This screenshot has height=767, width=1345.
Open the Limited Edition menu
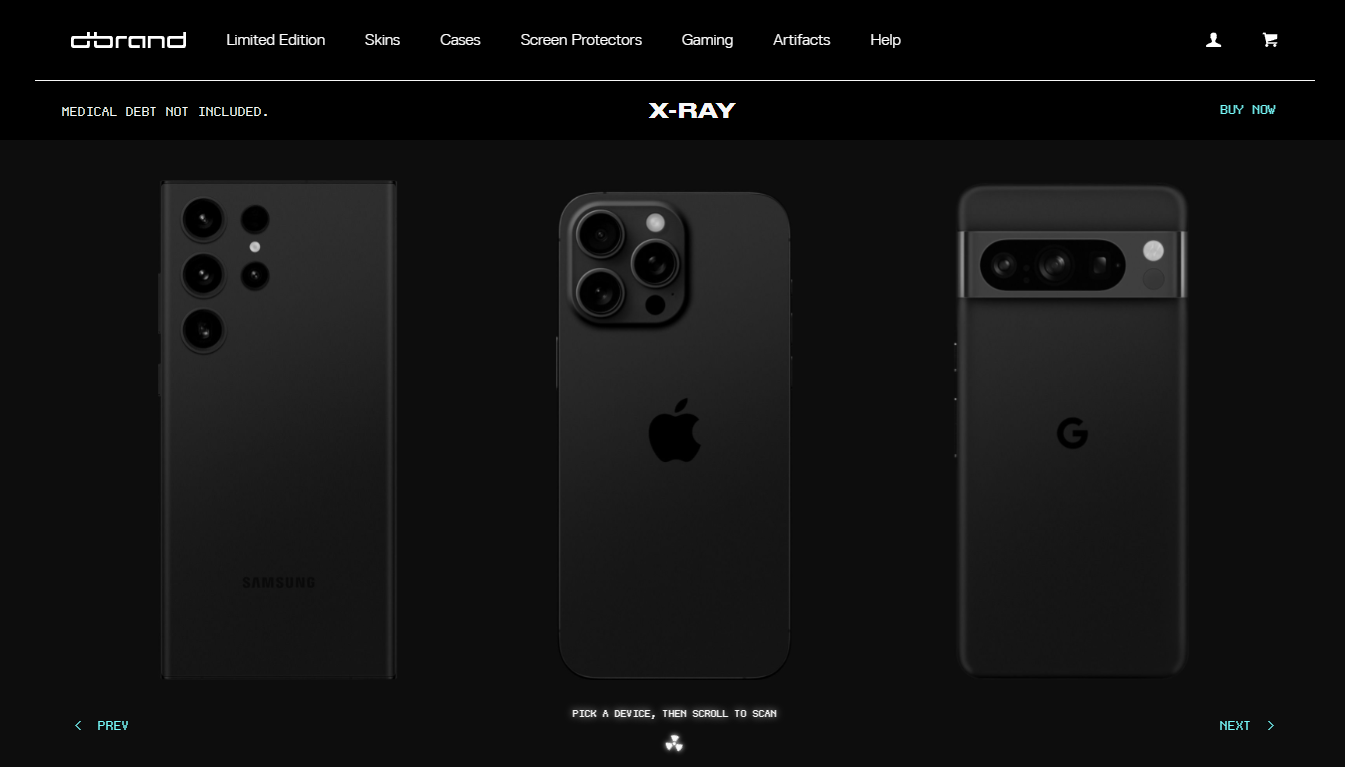pyautogui.click(x=276, y=40)
